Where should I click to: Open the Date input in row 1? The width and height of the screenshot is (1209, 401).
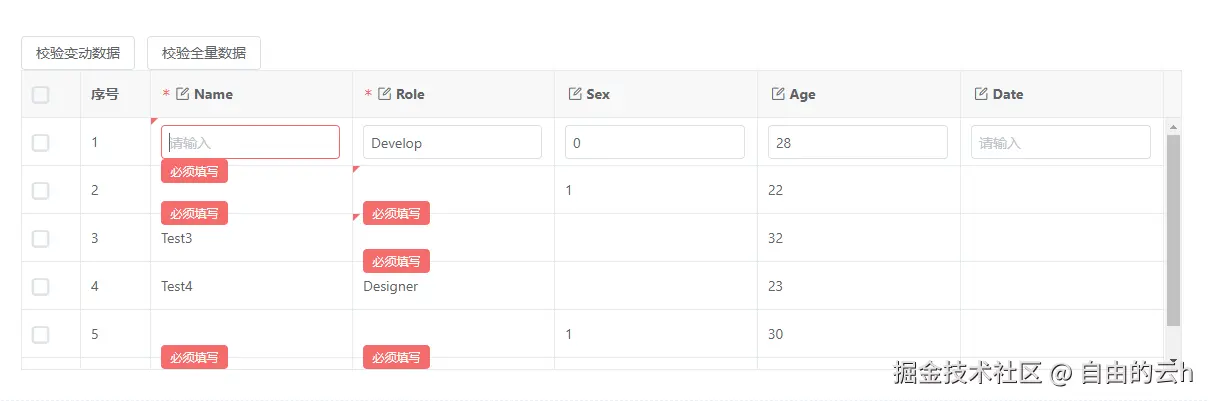tap(1060, 143)
